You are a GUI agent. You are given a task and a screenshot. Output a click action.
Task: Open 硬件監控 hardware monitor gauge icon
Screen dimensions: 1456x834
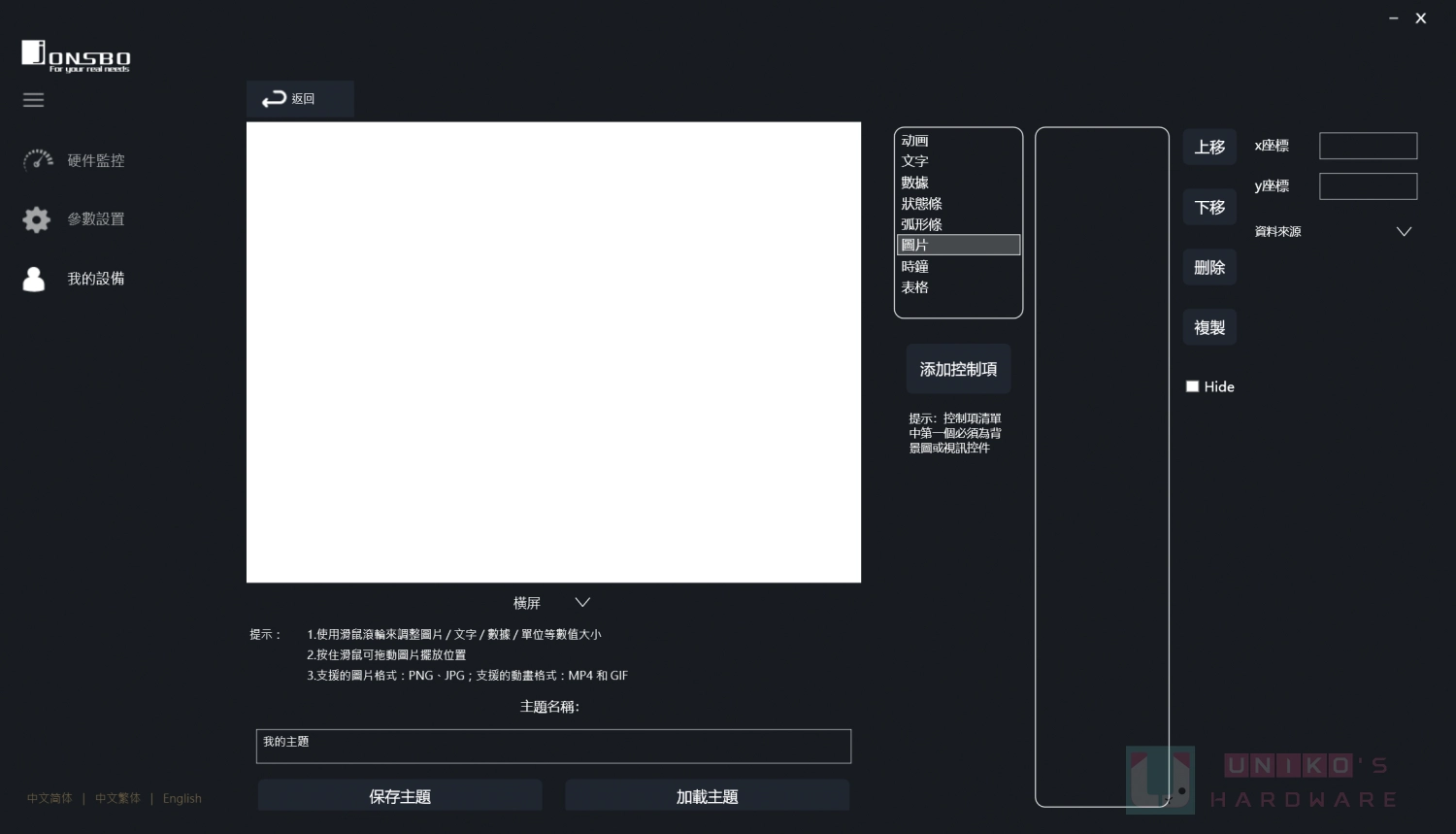pos(38,160)
